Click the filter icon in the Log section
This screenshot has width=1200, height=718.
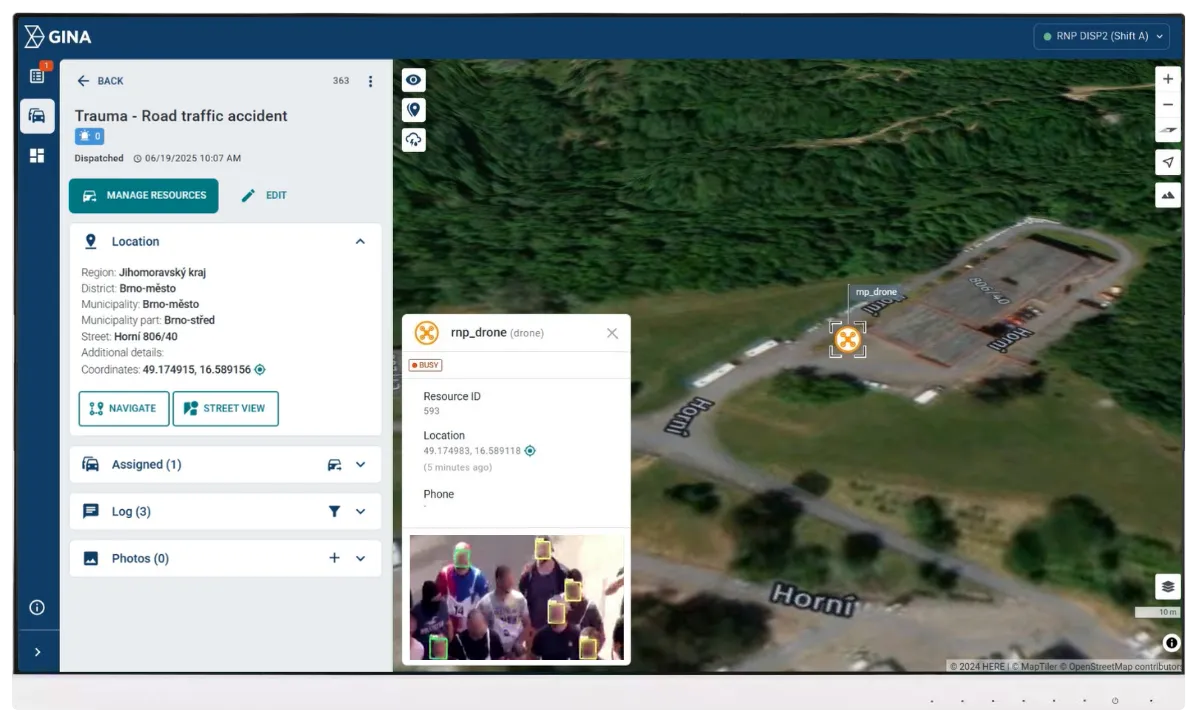(x=335, y=510)
